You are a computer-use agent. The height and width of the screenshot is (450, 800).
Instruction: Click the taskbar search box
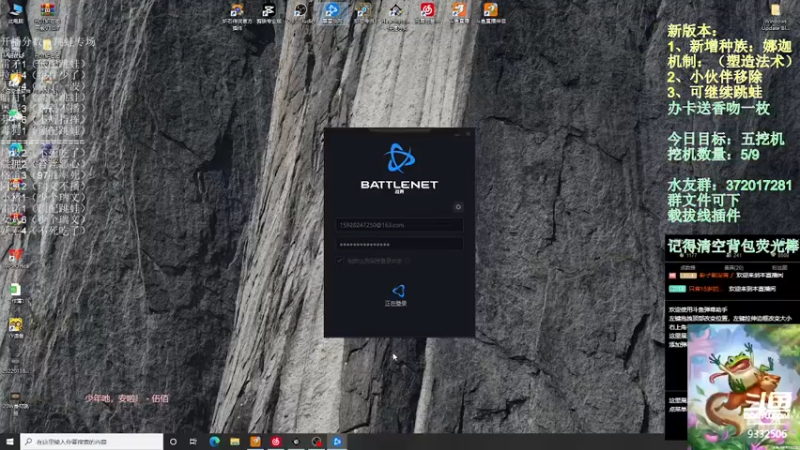click(92, 441)
